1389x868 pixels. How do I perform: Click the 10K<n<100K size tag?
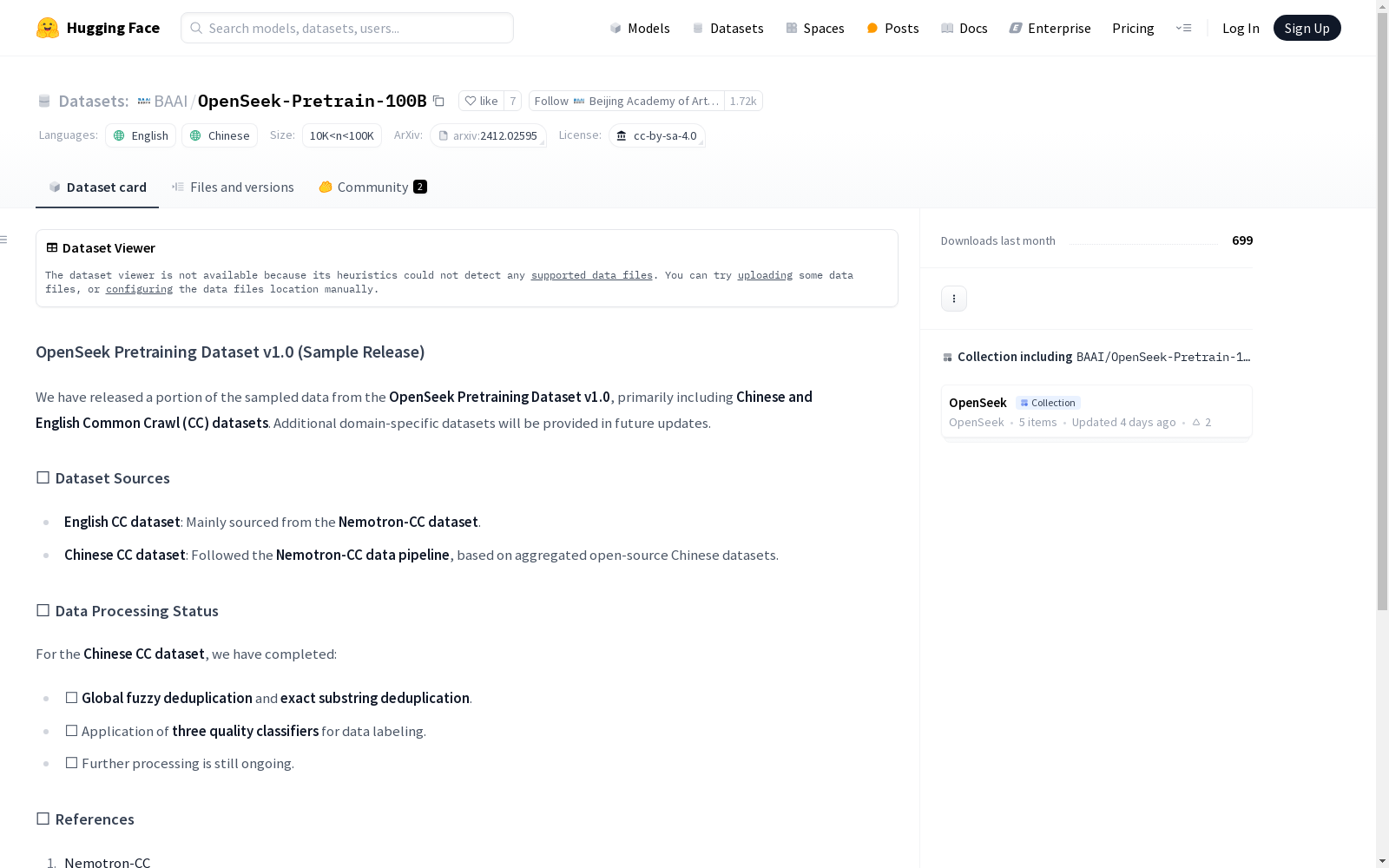coord(342,135)
